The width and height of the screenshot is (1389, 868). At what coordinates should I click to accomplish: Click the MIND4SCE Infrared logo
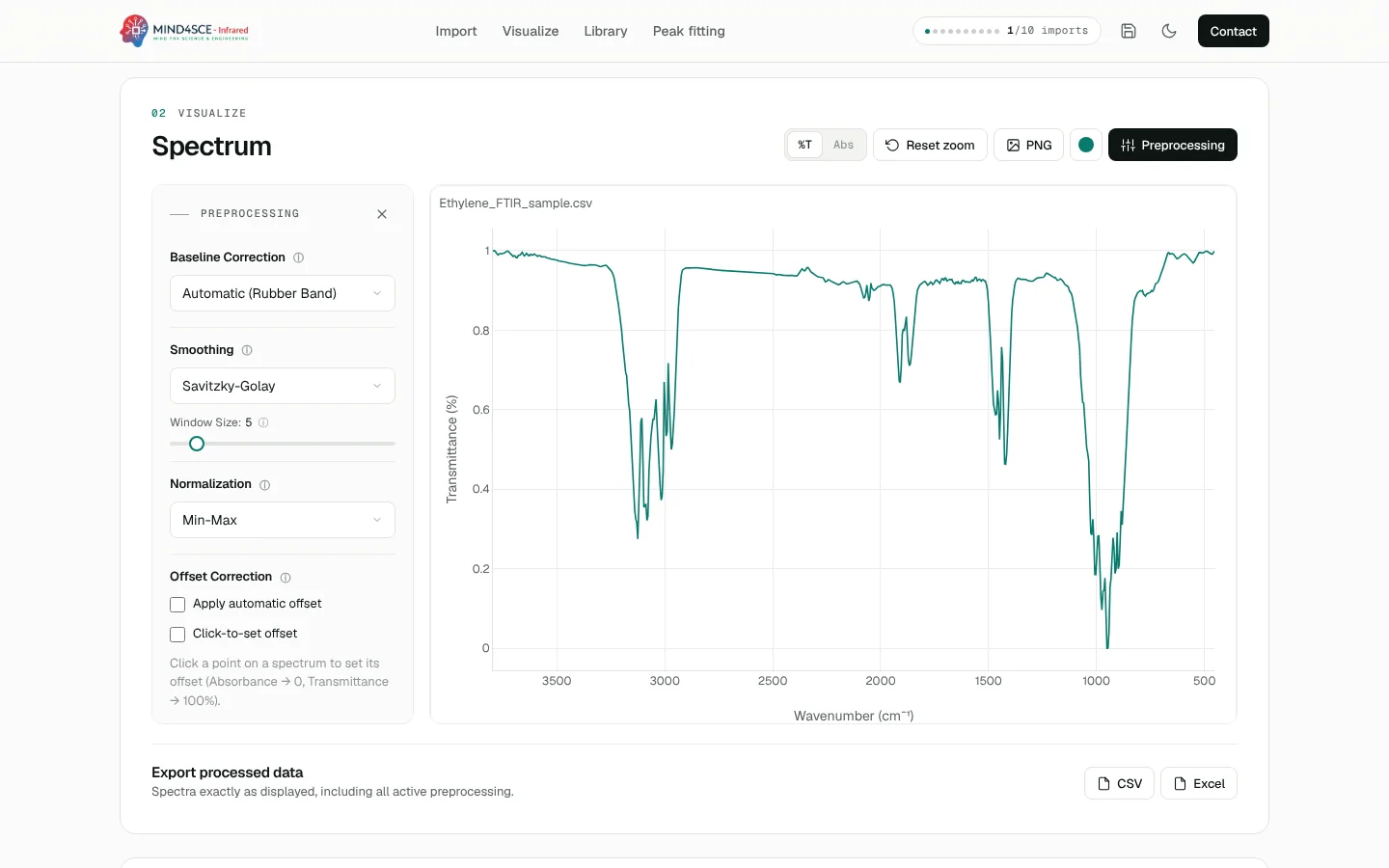184,31
